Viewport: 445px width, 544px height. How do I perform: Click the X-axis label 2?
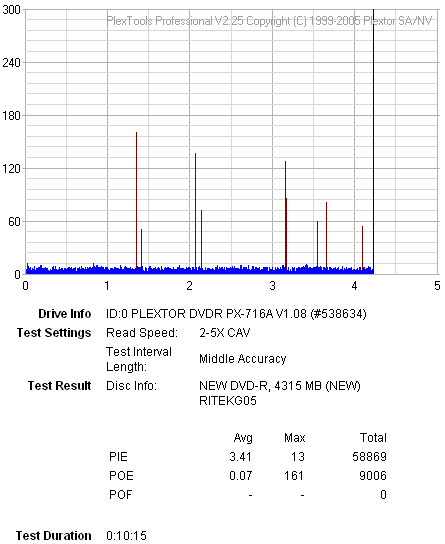(189, 286)
